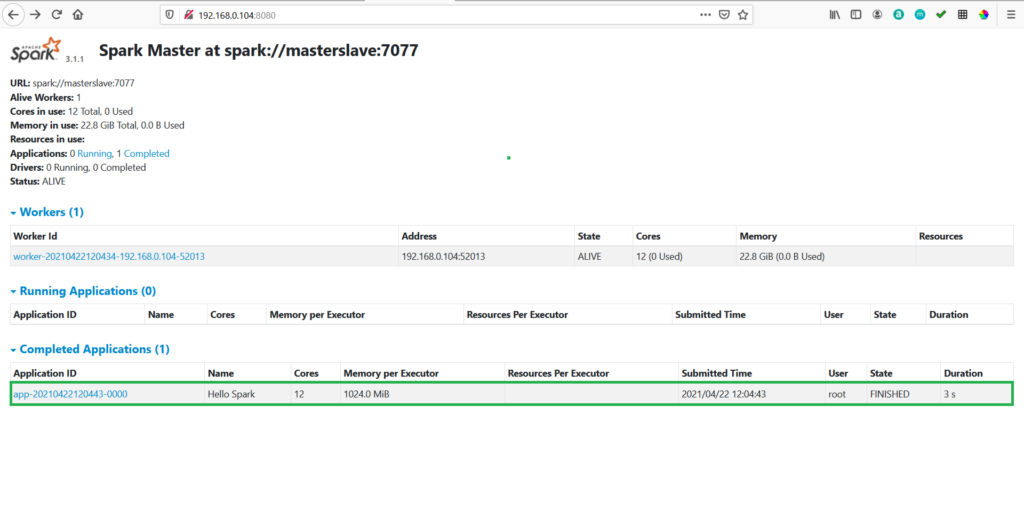This screenshot has height=518, width=1024.
Task: Open the Firefox hamburger menu
Action: coord(1009,15)
